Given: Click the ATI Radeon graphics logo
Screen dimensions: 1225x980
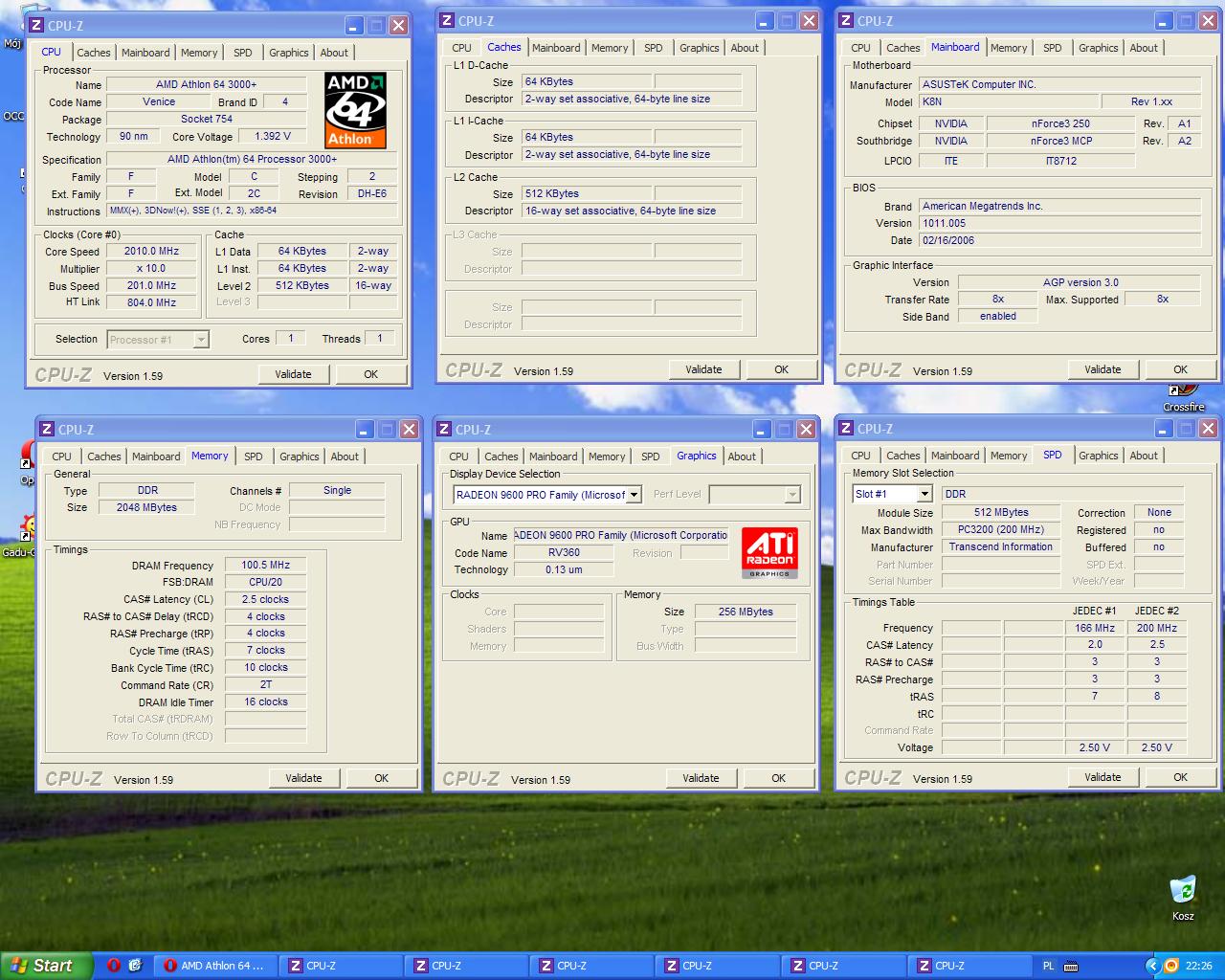Looking at the screenshot, I should (x=769, y=552).
